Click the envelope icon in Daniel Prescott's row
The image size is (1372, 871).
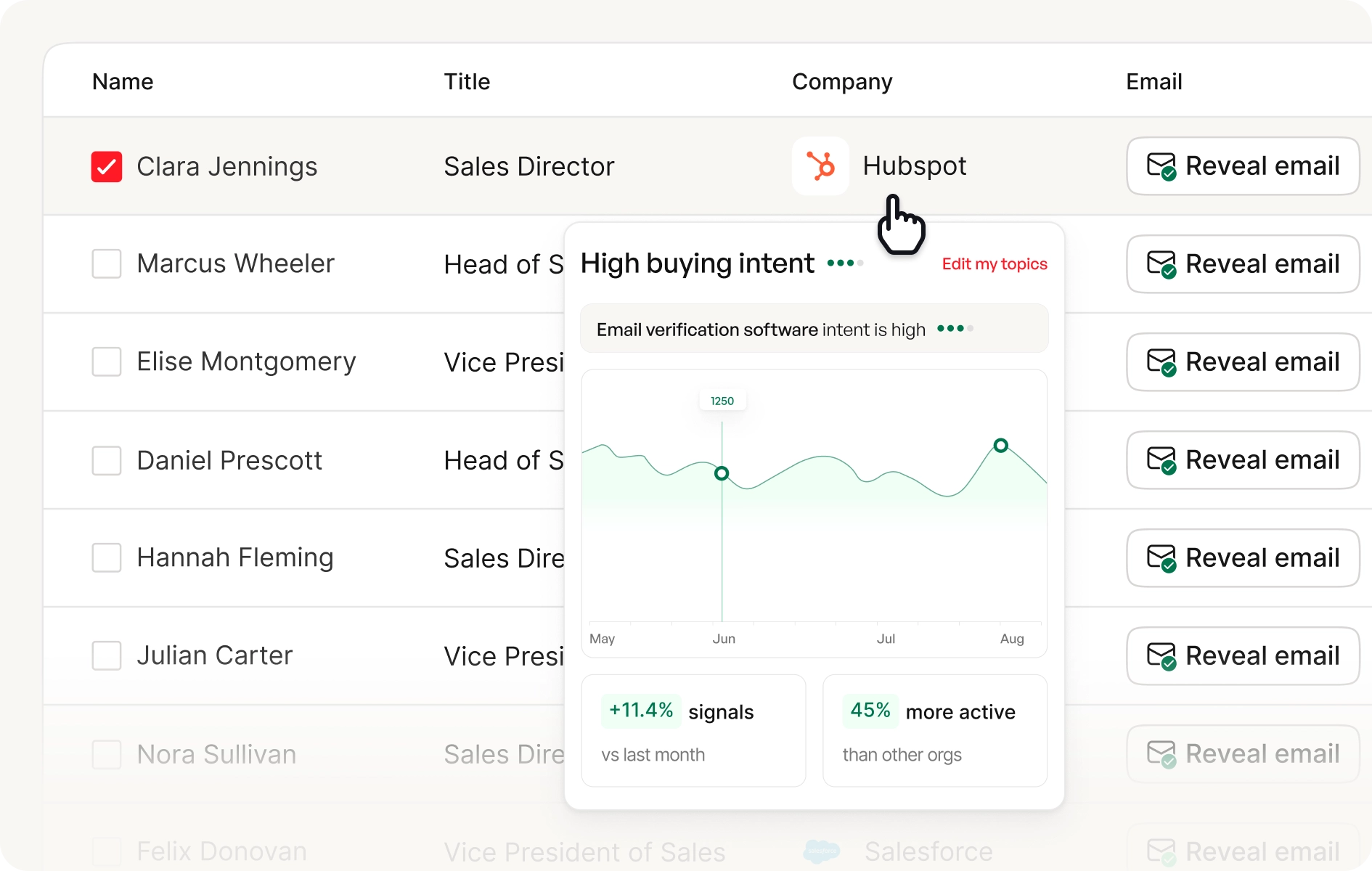pyautogui.click(x=1161, y=459)
